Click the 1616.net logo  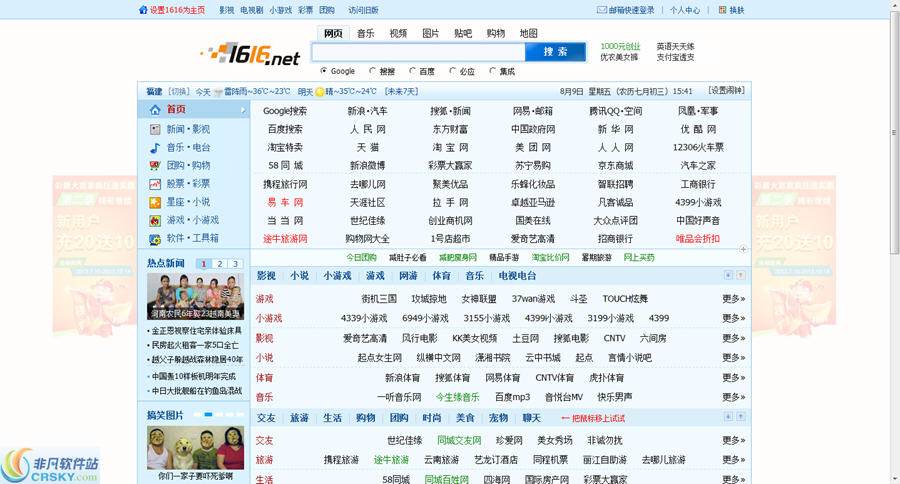[x=251, y=54]
